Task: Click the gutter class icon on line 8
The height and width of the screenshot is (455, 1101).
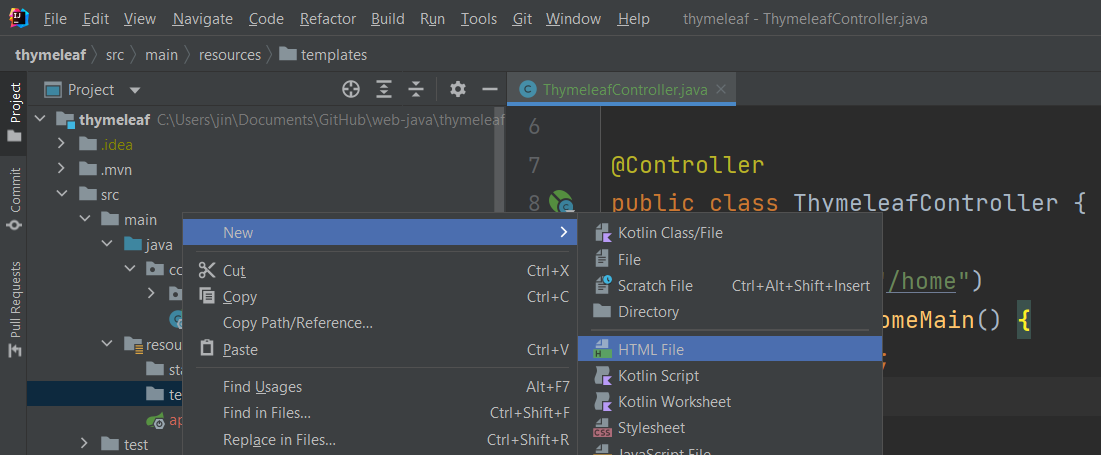Action: pyautogui.click(x=561, y=202)
